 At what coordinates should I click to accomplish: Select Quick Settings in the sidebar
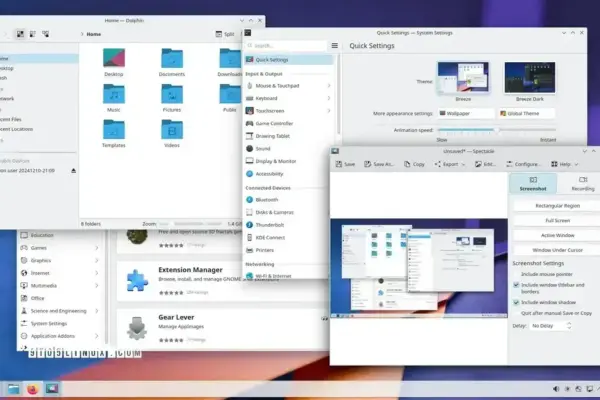[x=289, y=60]
